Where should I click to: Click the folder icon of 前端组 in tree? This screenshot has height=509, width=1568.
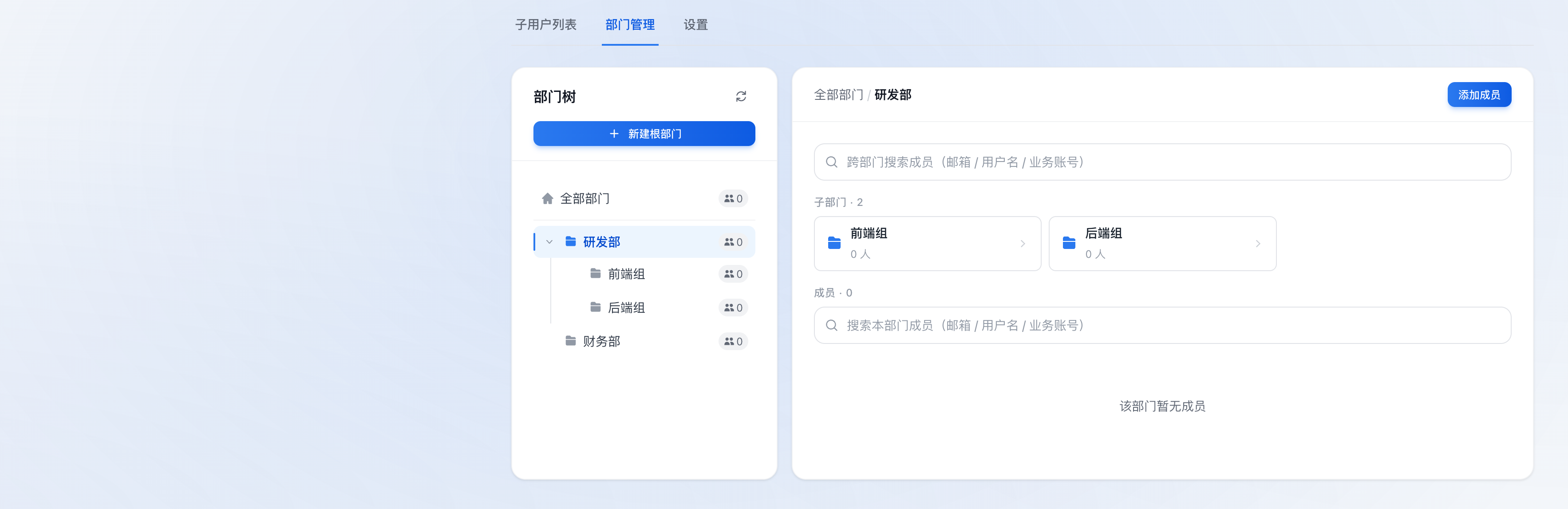(x=595, y=273)
